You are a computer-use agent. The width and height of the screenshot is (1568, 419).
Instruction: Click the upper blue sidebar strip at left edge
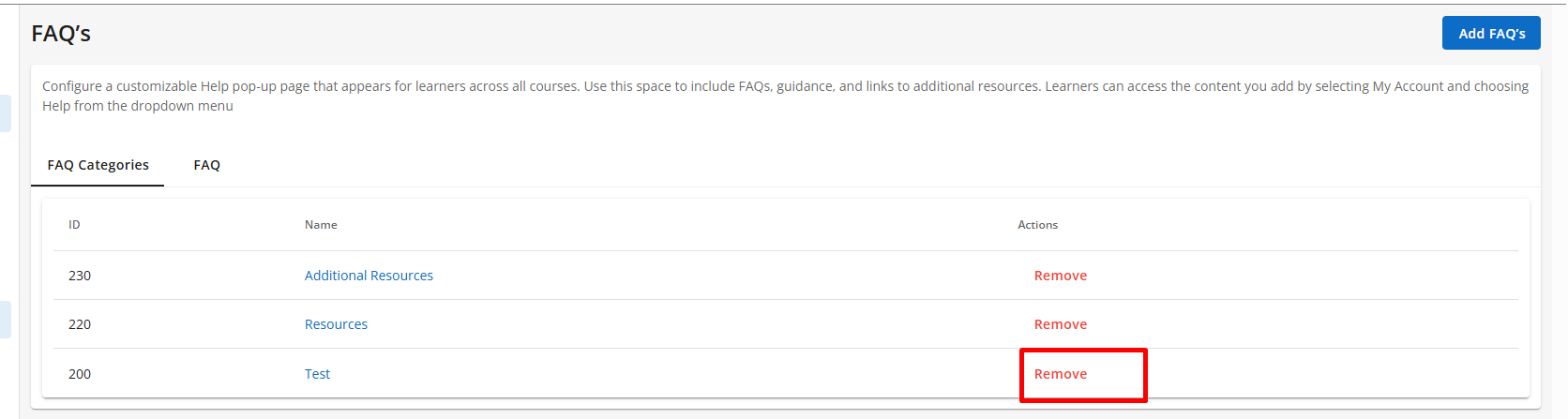pos(5,113)
